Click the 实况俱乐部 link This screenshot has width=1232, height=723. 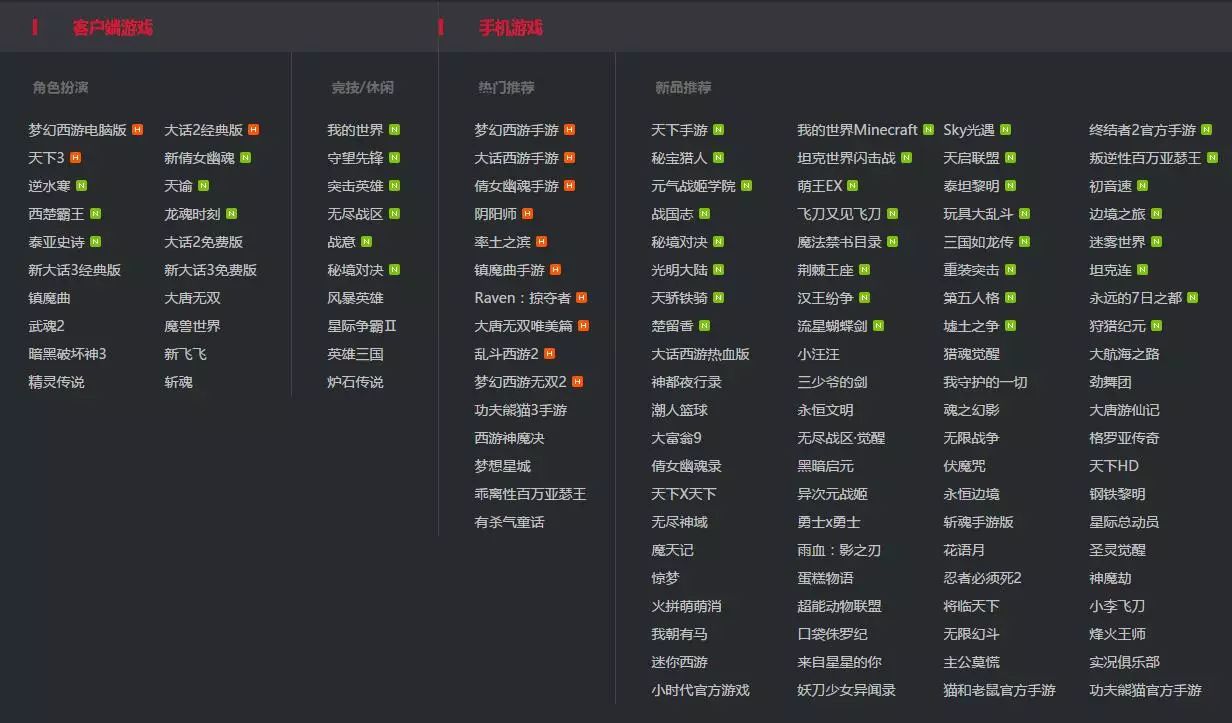click(1124, 662)
